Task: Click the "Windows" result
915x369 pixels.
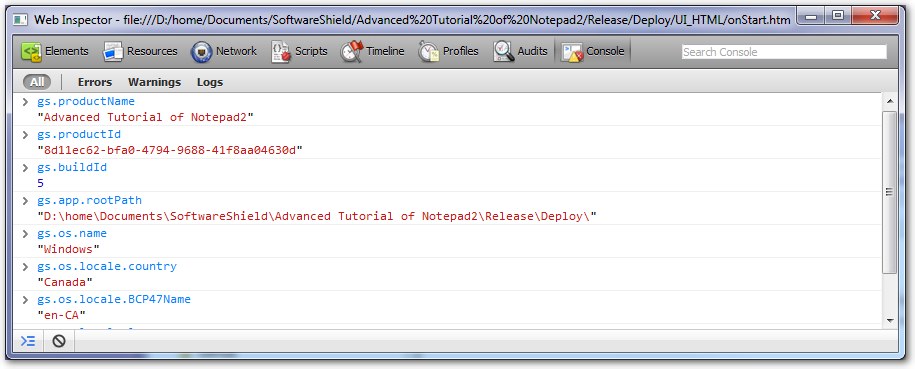Action: click(x=69, y=249)
